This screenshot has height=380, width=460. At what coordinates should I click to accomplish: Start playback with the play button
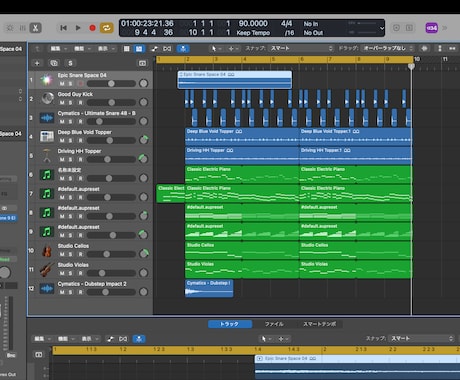(78, 28)
